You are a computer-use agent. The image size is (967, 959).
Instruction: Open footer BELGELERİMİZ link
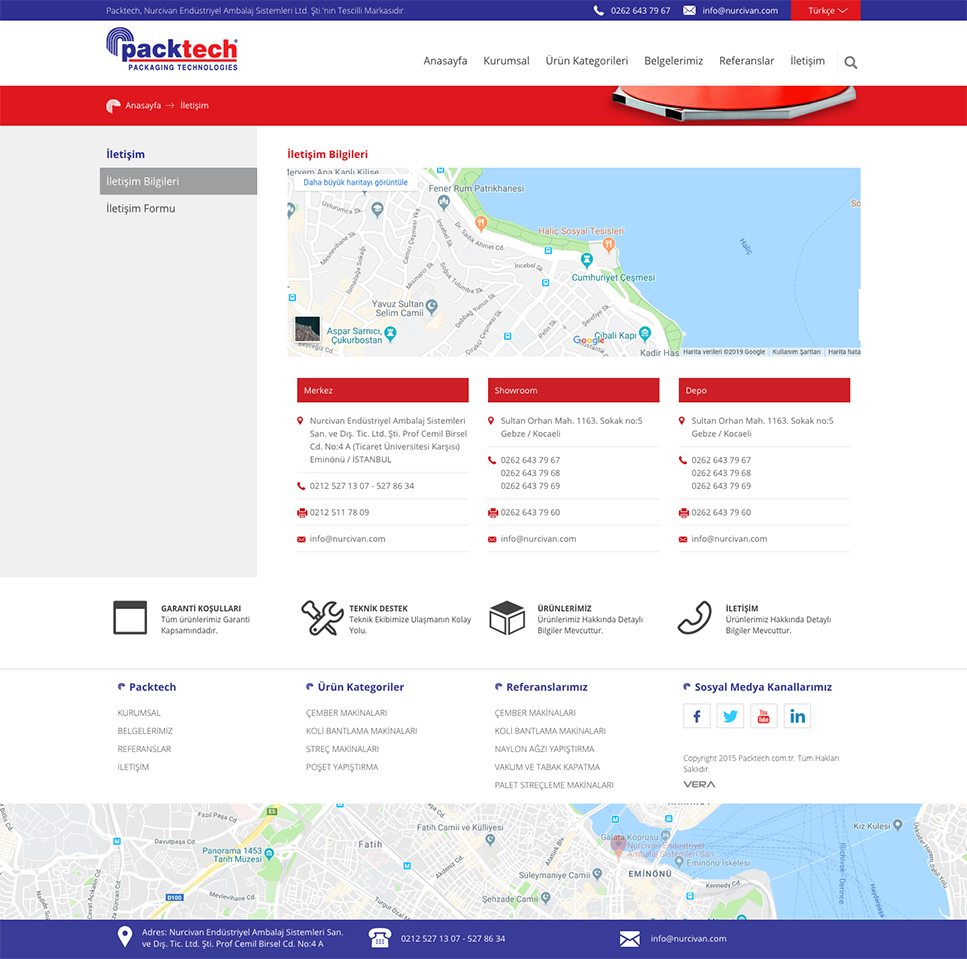pyautogui.click(x=145, y=731)
